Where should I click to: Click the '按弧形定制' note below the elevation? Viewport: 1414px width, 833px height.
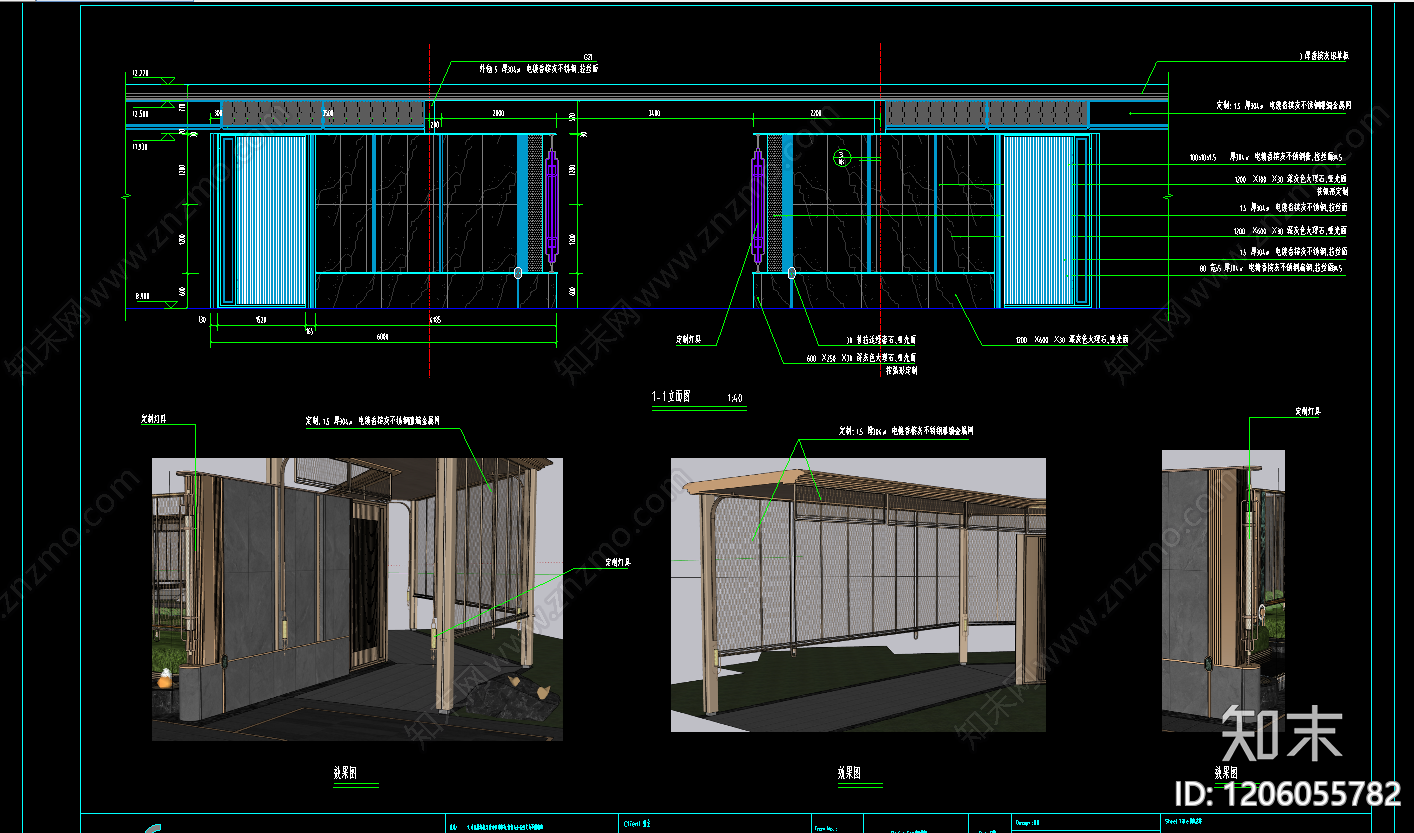tap(901, 370)
